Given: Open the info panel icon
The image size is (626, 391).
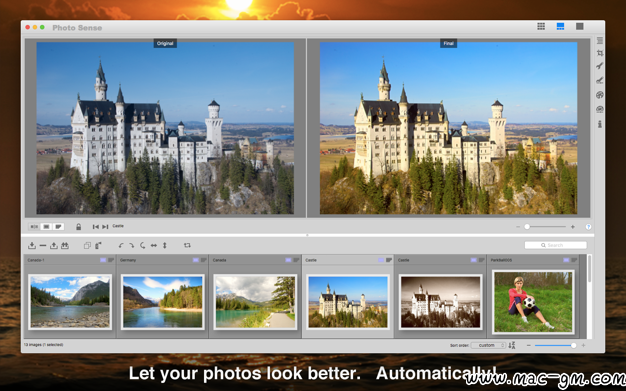Looking at the screenshot, I should click(x=600, y=124).
